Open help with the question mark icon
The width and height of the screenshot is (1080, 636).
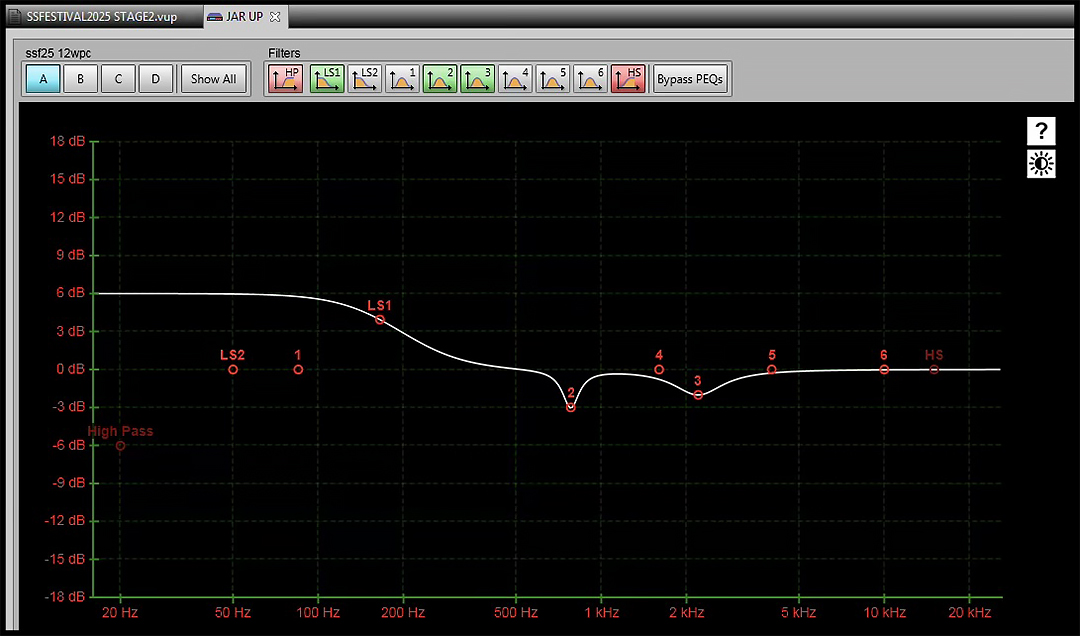click(1041, 130)
